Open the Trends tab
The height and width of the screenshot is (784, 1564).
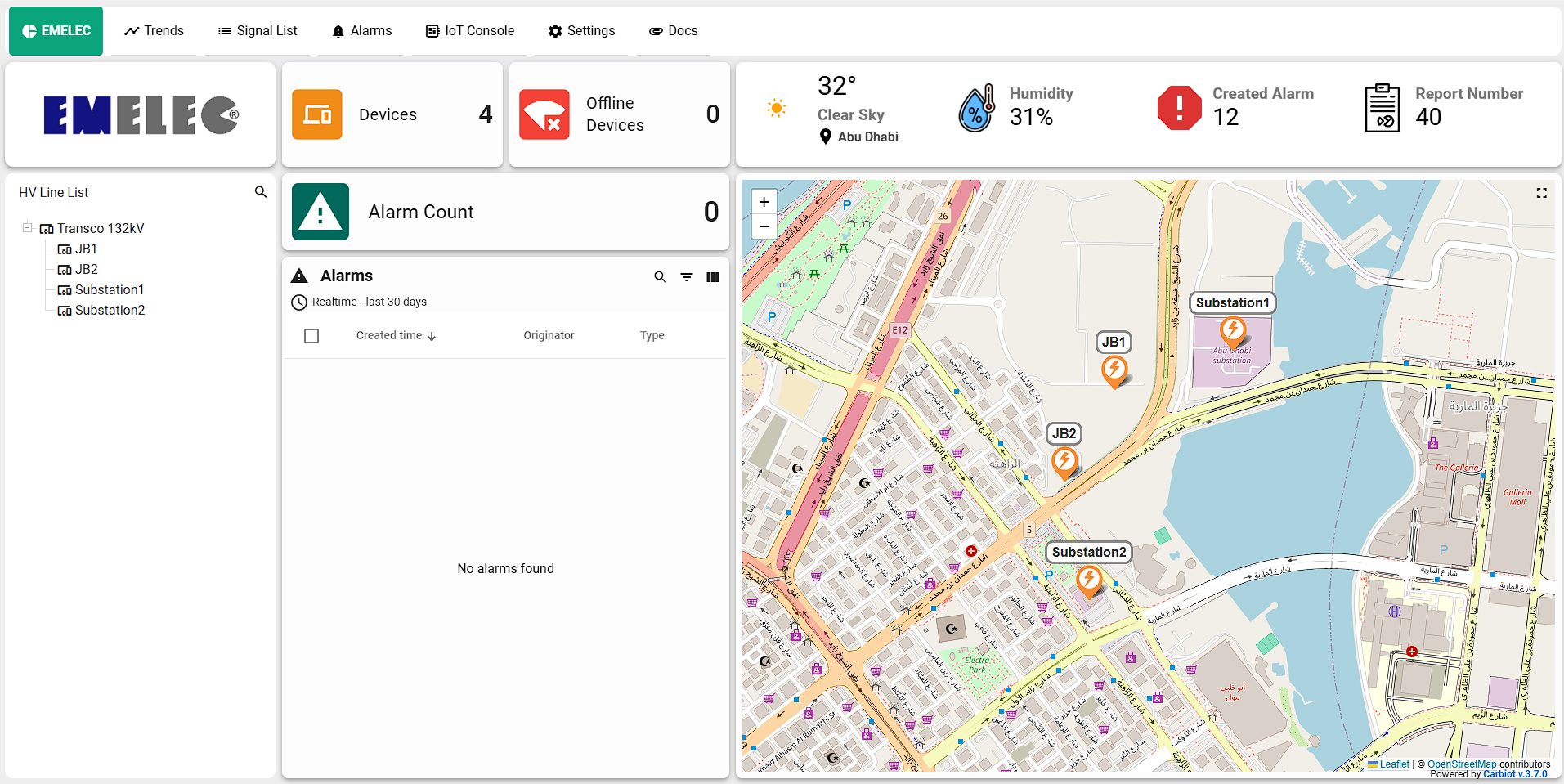(154, 31)
